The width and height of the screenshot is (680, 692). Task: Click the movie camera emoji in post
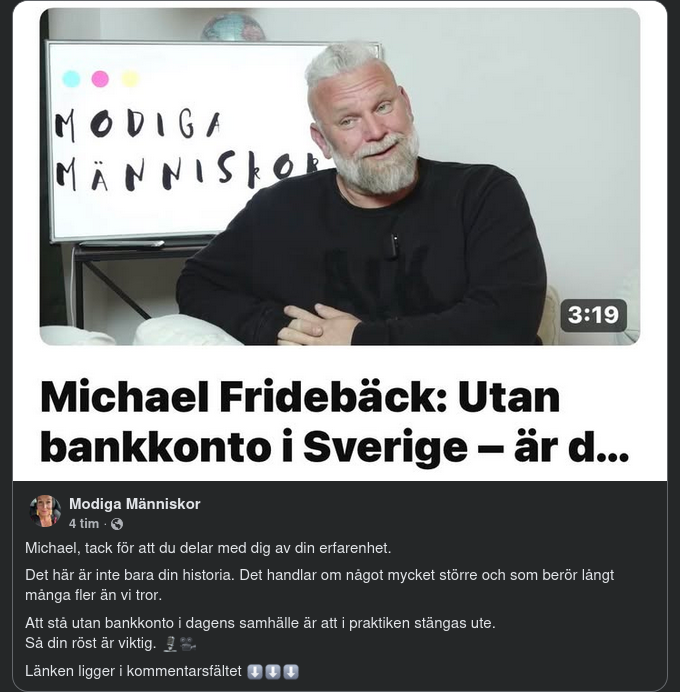tap(188, 643)
